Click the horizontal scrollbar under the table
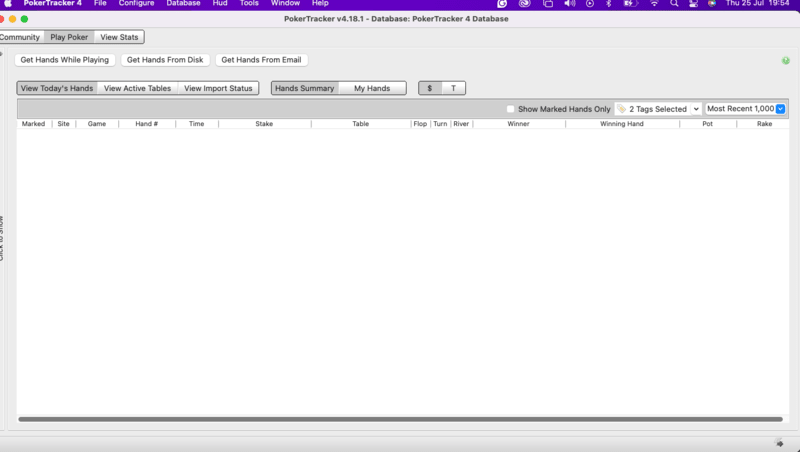The height and width of the screenshot is (452, 800). pos(400,419)
